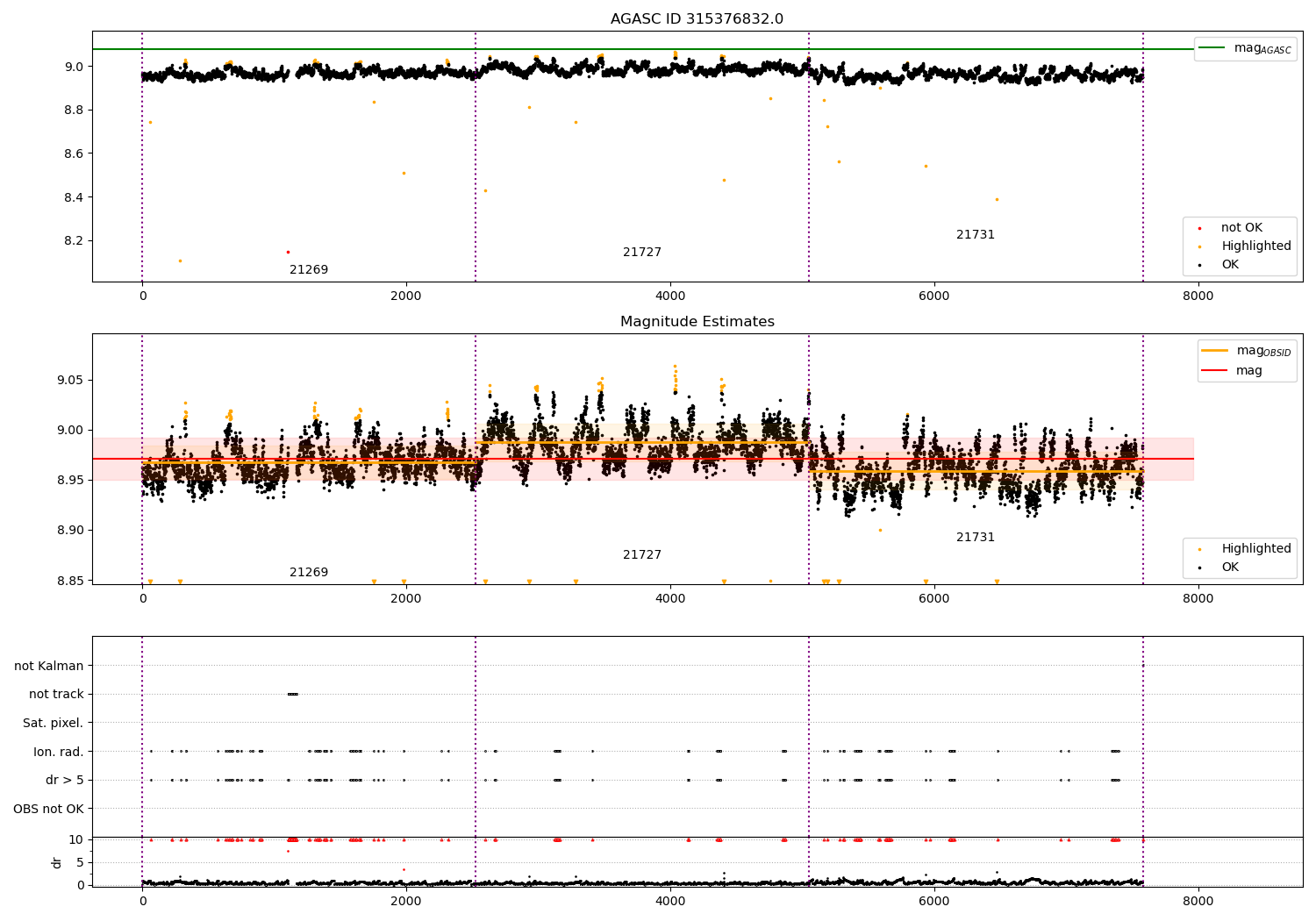Click the 8.6 y-tick of the top plot

tap(74, 154)
